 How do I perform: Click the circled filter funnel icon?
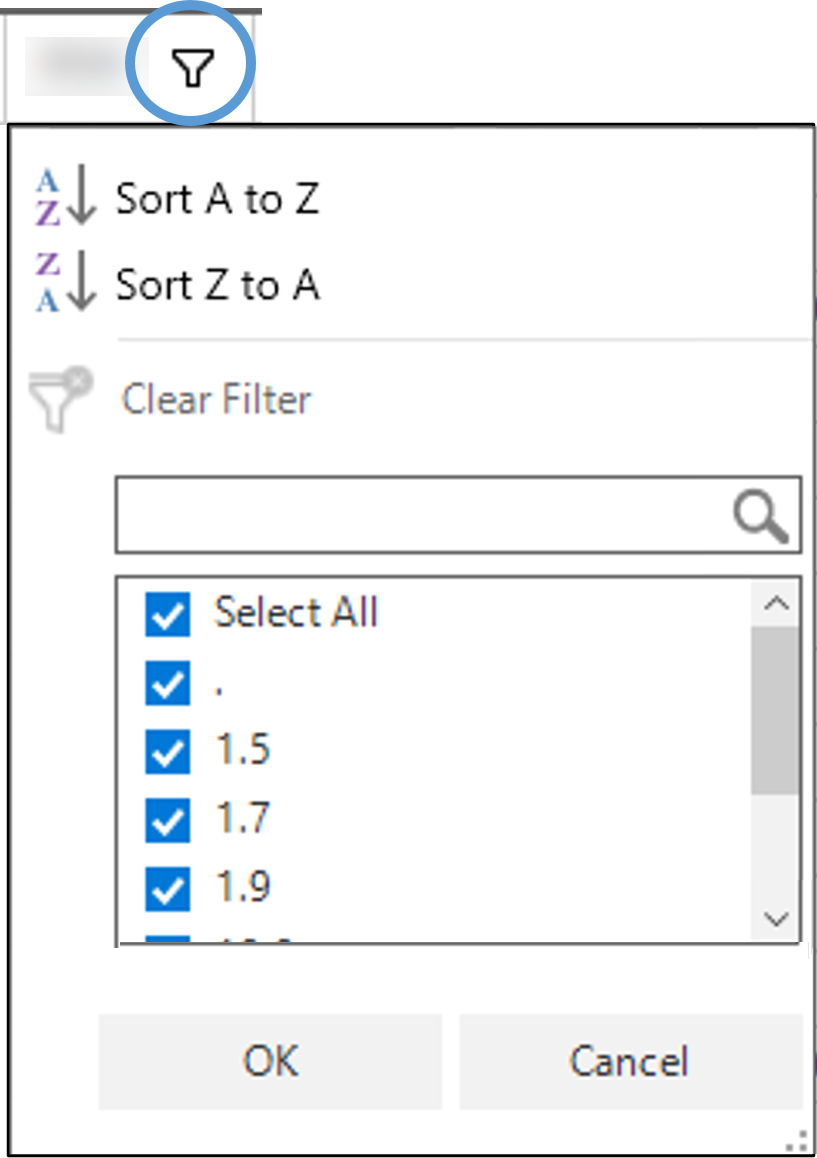pos(194,64)
